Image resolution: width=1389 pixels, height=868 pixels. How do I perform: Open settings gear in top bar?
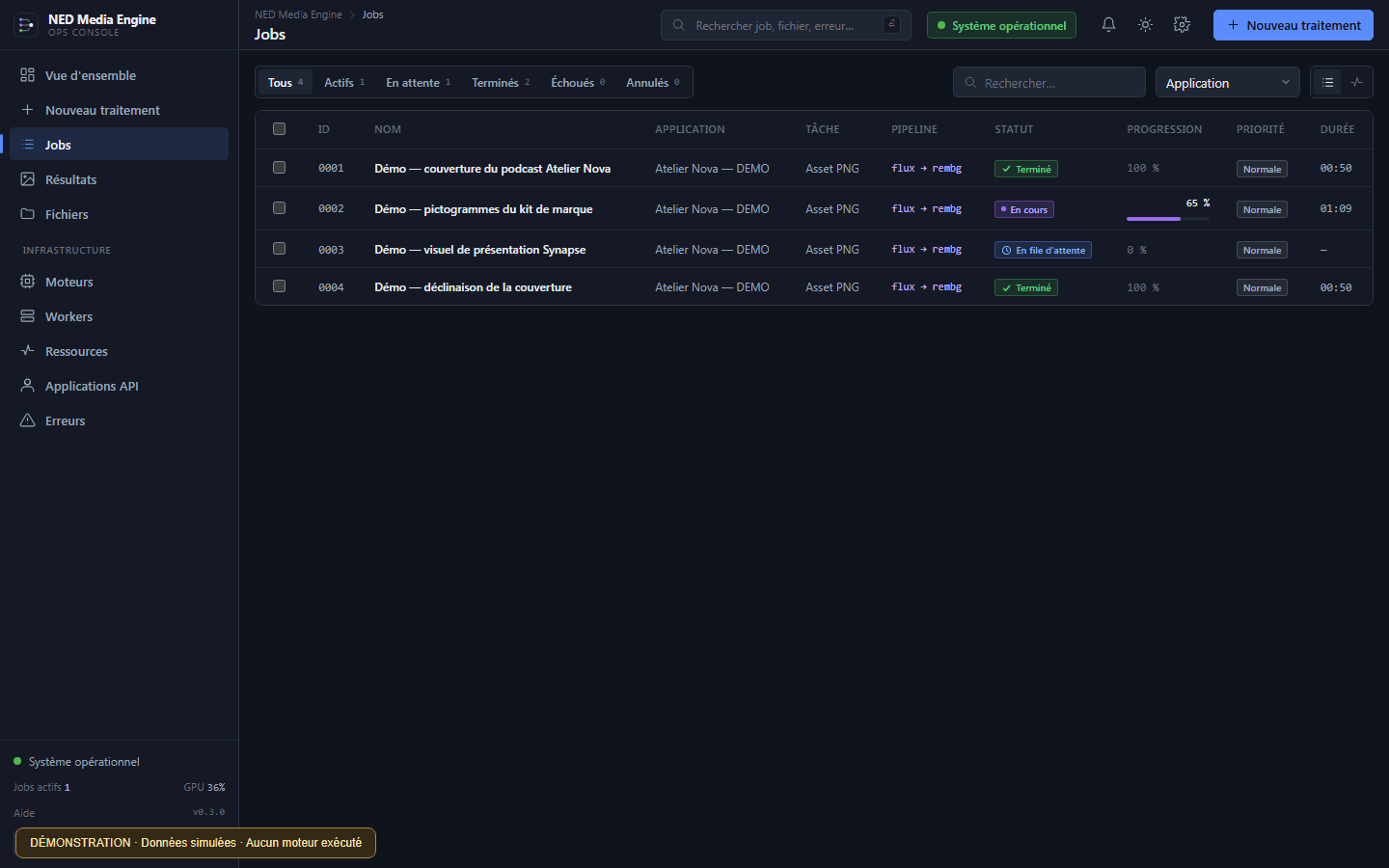[x=1182, y=25]
